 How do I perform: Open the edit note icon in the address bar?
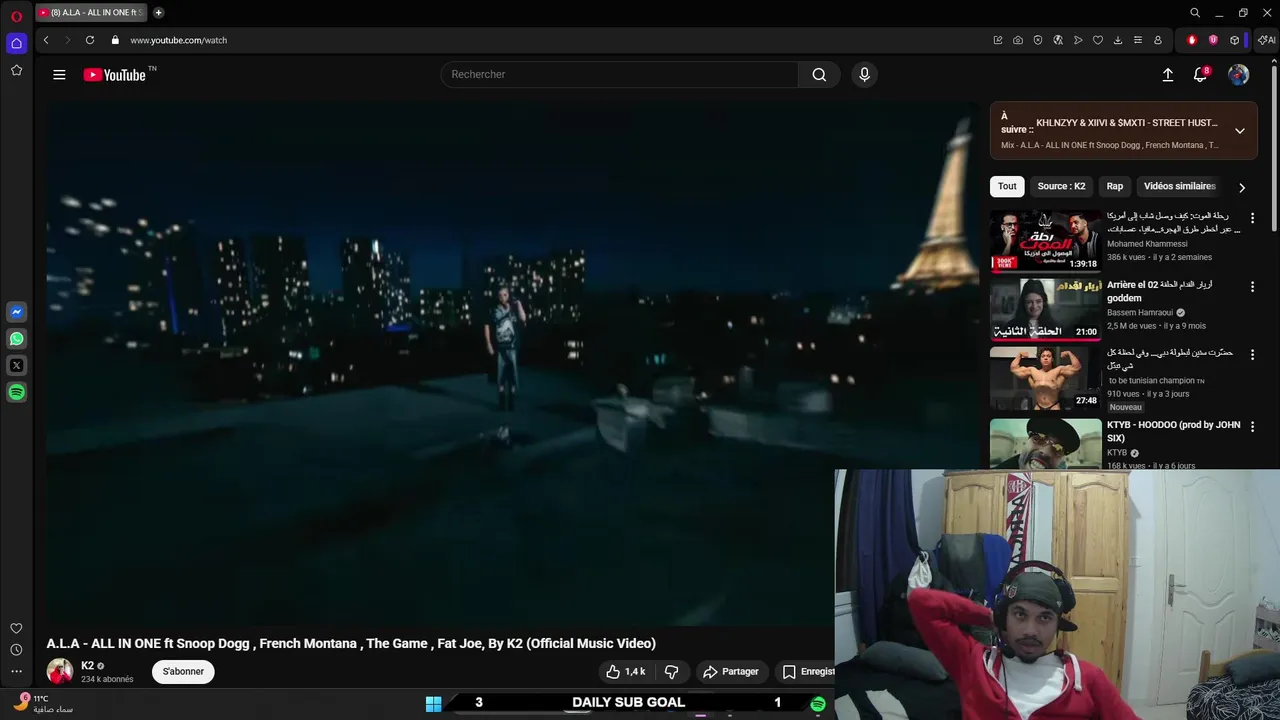[998, 40]
